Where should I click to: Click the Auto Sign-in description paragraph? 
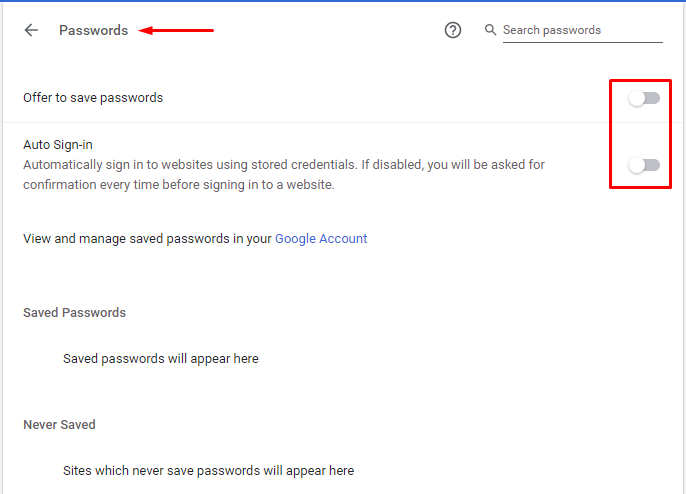(x=284, y=175)
